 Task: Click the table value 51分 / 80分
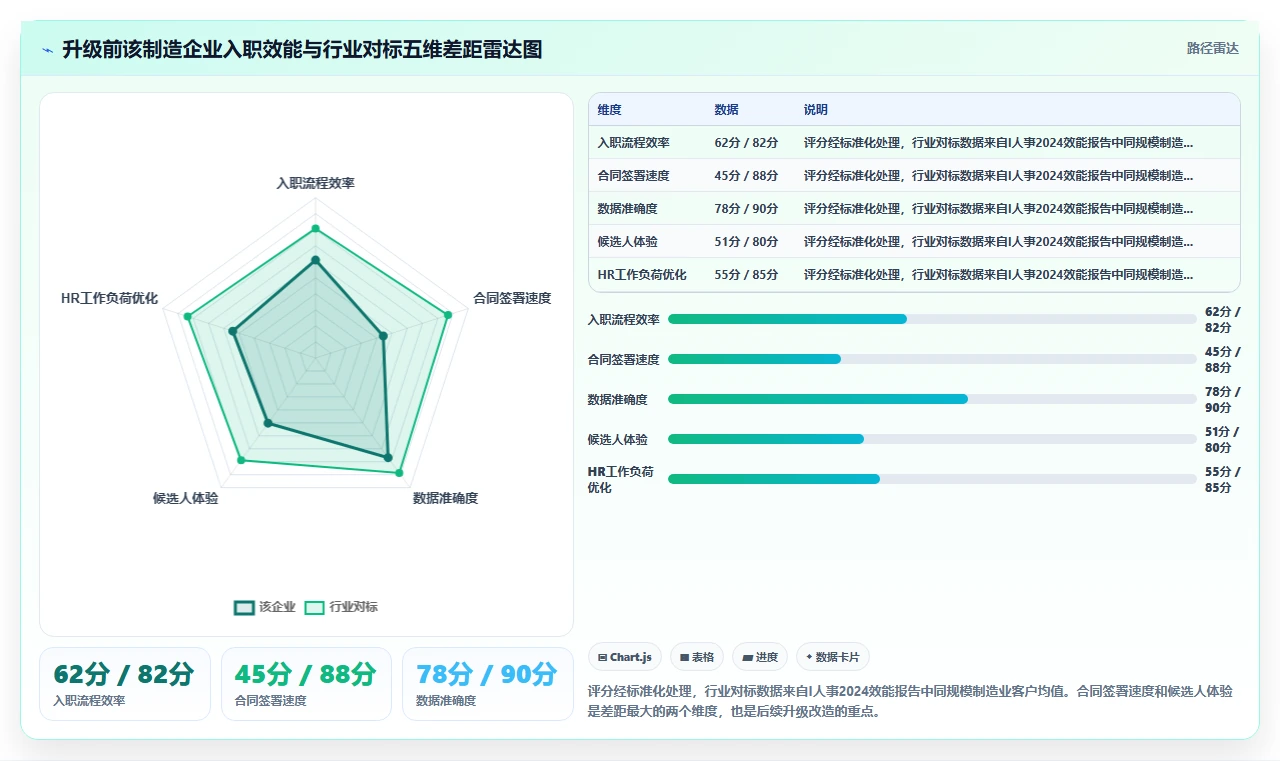(746, 241)
